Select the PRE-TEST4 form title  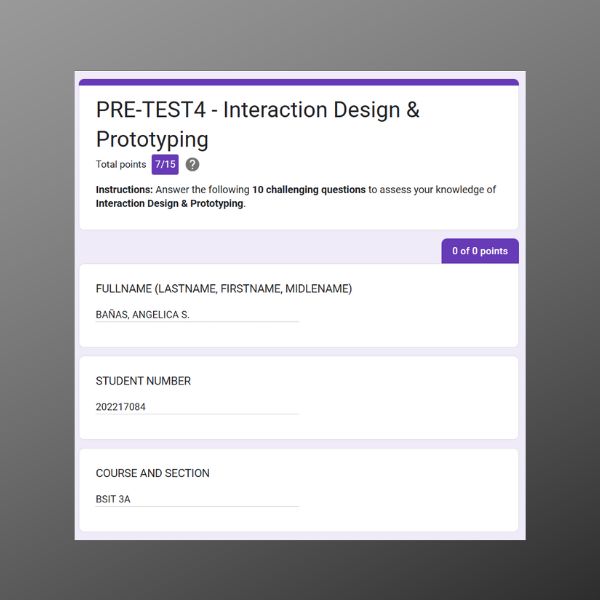(257, 124)
